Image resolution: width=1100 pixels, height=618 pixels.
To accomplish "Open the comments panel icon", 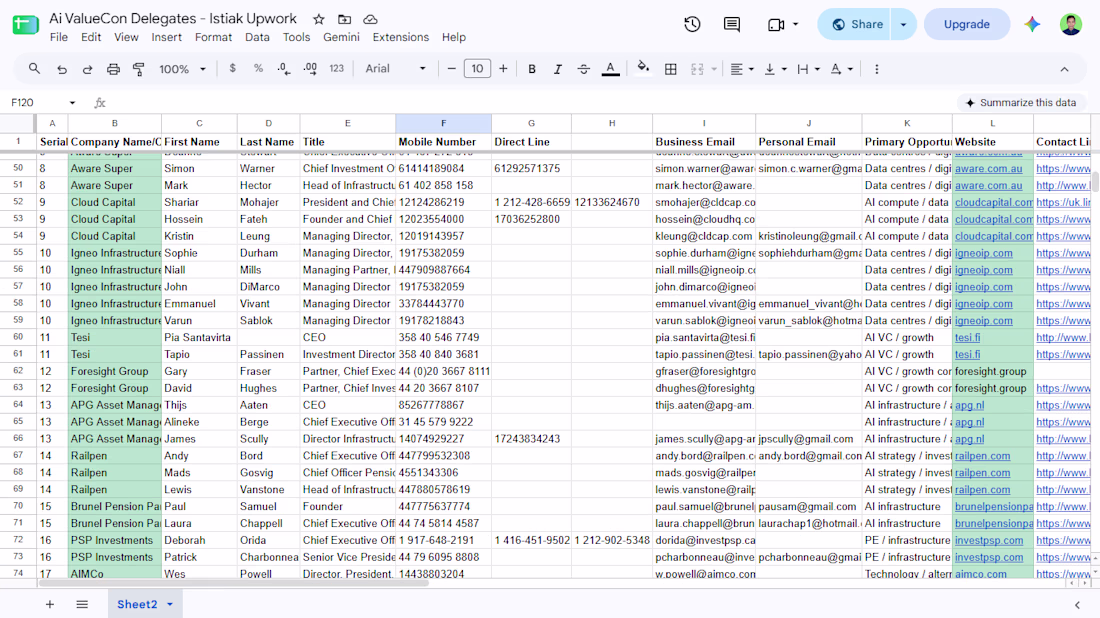I will (x=732, y=25).
